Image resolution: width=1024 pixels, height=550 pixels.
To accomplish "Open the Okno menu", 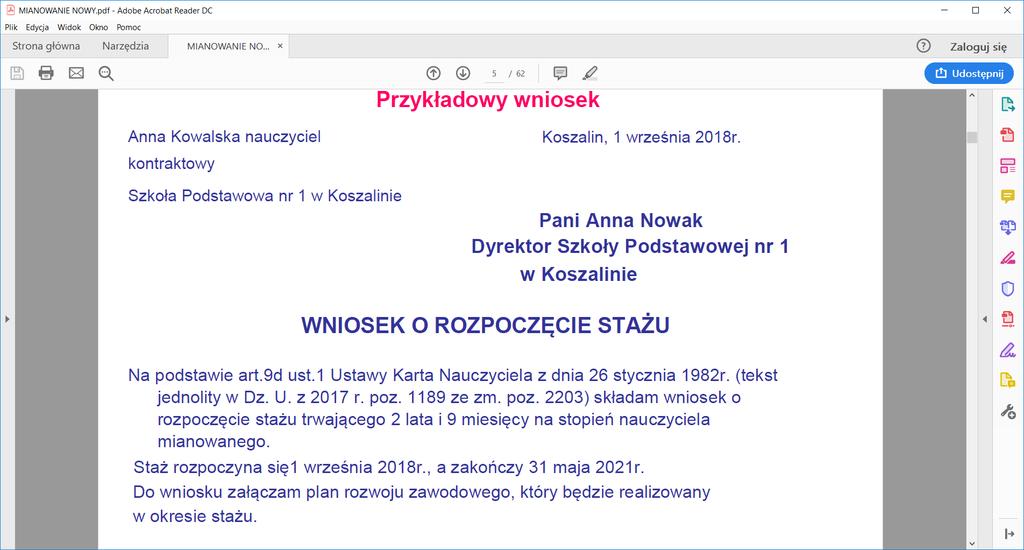I will pos(99,27).
